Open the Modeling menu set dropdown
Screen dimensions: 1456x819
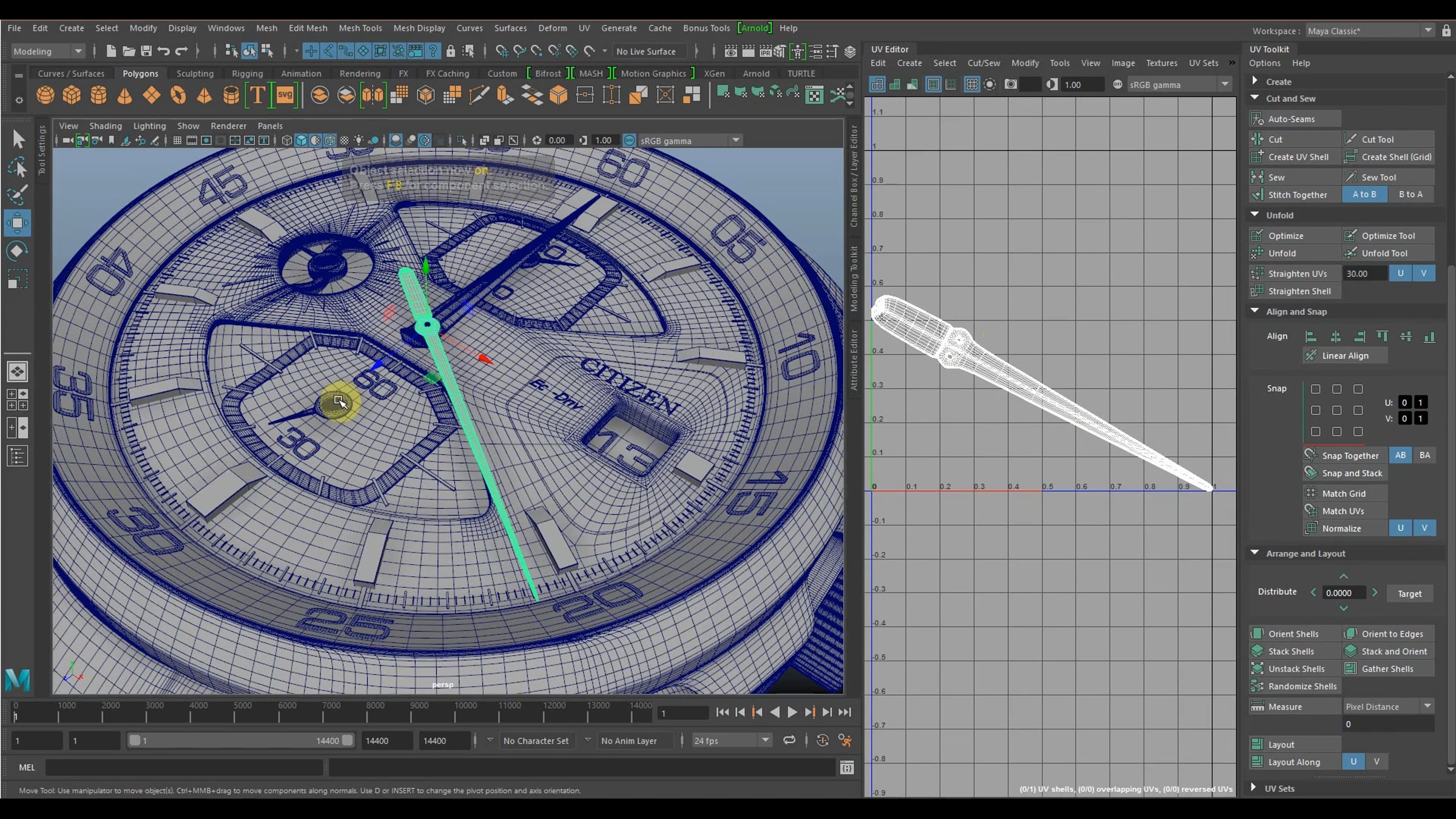(49, 51)
